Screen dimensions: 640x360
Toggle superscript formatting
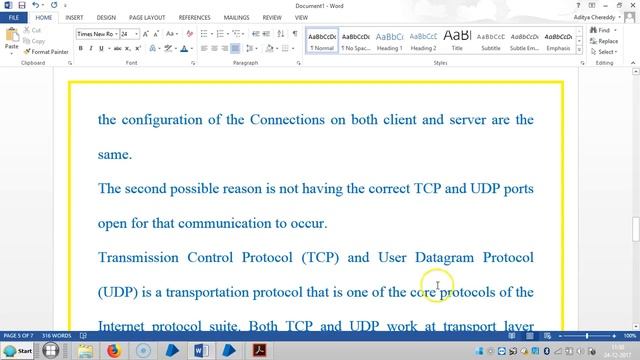pos(138,48)
